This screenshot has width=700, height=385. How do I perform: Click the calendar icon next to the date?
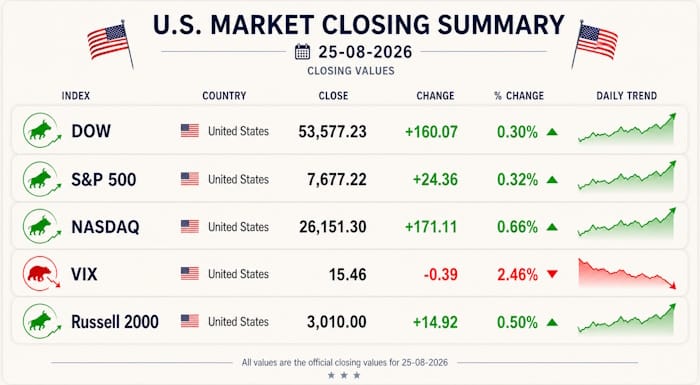coord(302,52)
